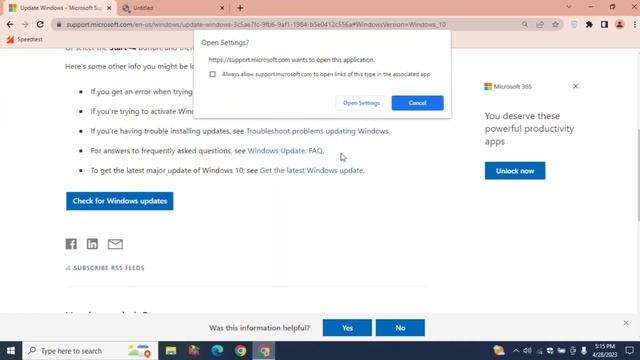
Task: Answer Yes to helpful feedback
Action: [x=347, y=328]
